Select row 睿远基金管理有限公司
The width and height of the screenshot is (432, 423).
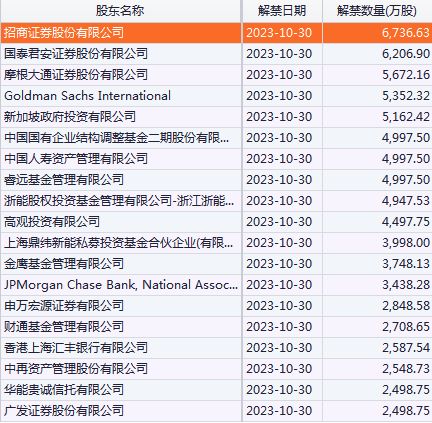[x=216, y=180]
